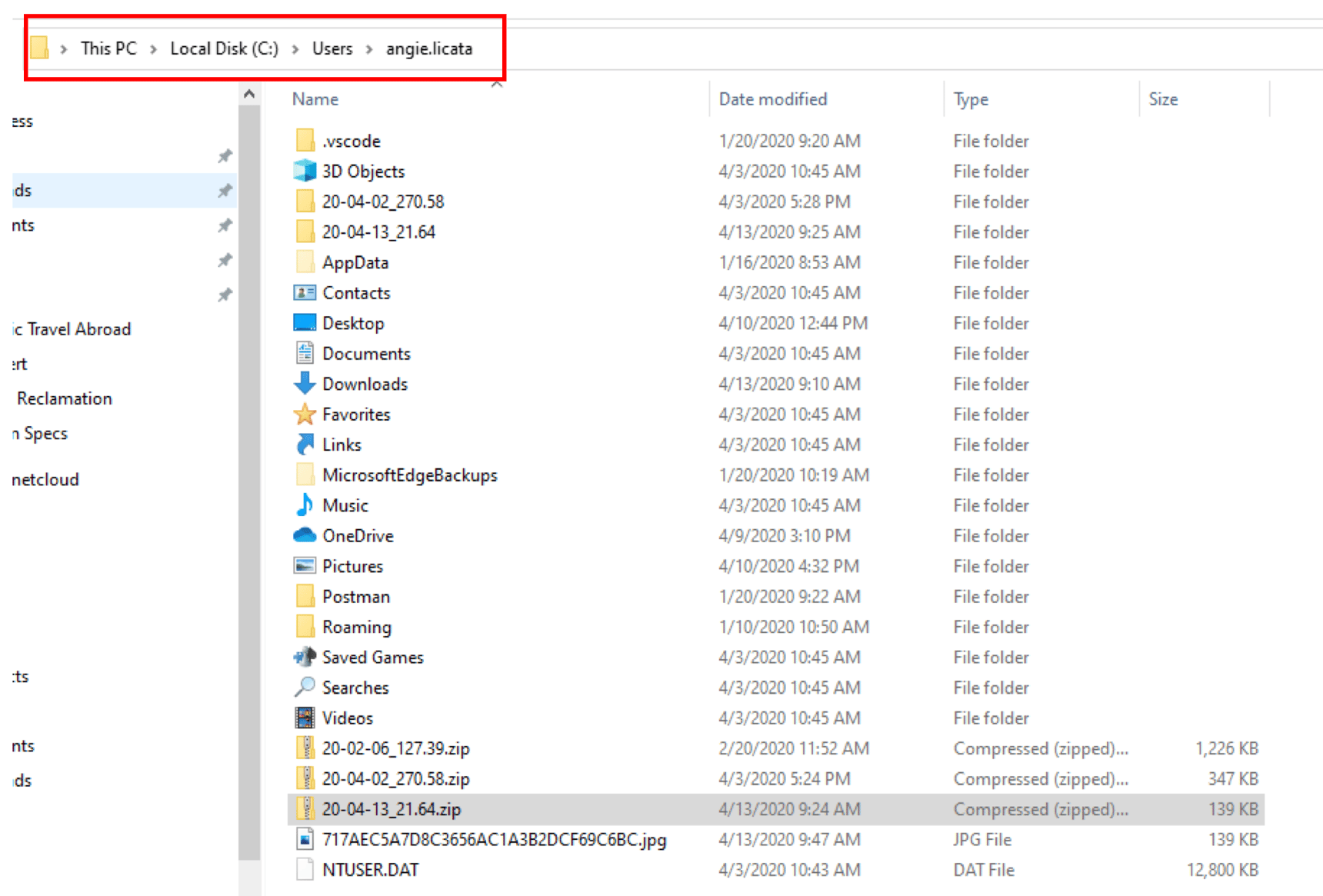The image size is (1323, 896).
Task: Navigate to Local Disk (C:) via breadcrumb
Action: pyautogui.click(x=224, y=48)
